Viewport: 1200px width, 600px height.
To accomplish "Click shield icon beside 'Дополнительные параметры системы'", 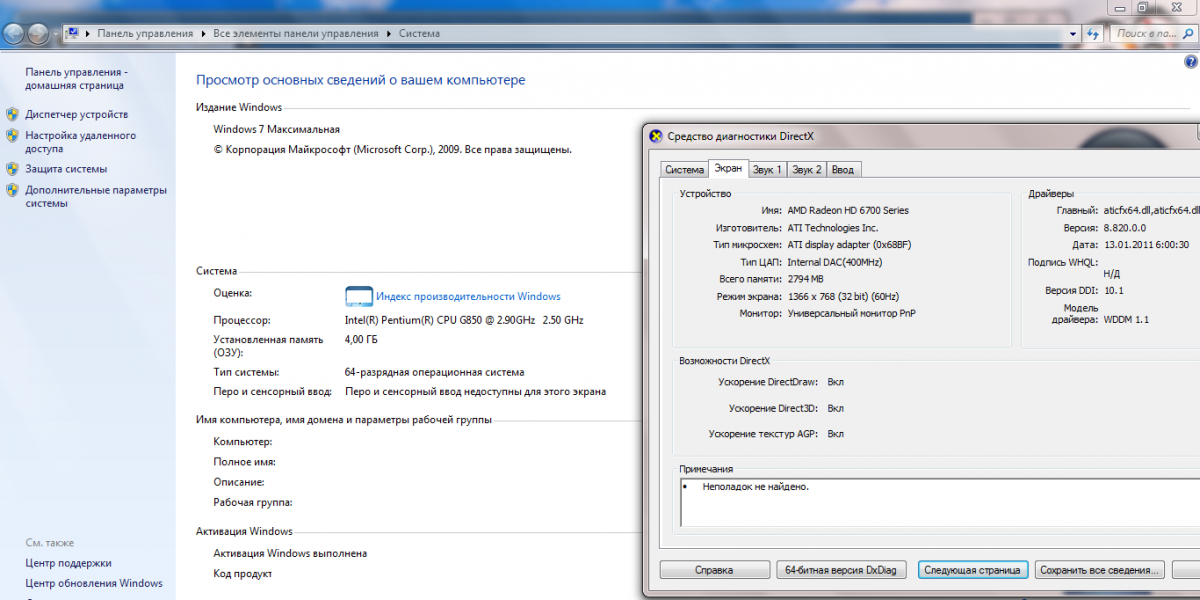I will tap(12, 190).
